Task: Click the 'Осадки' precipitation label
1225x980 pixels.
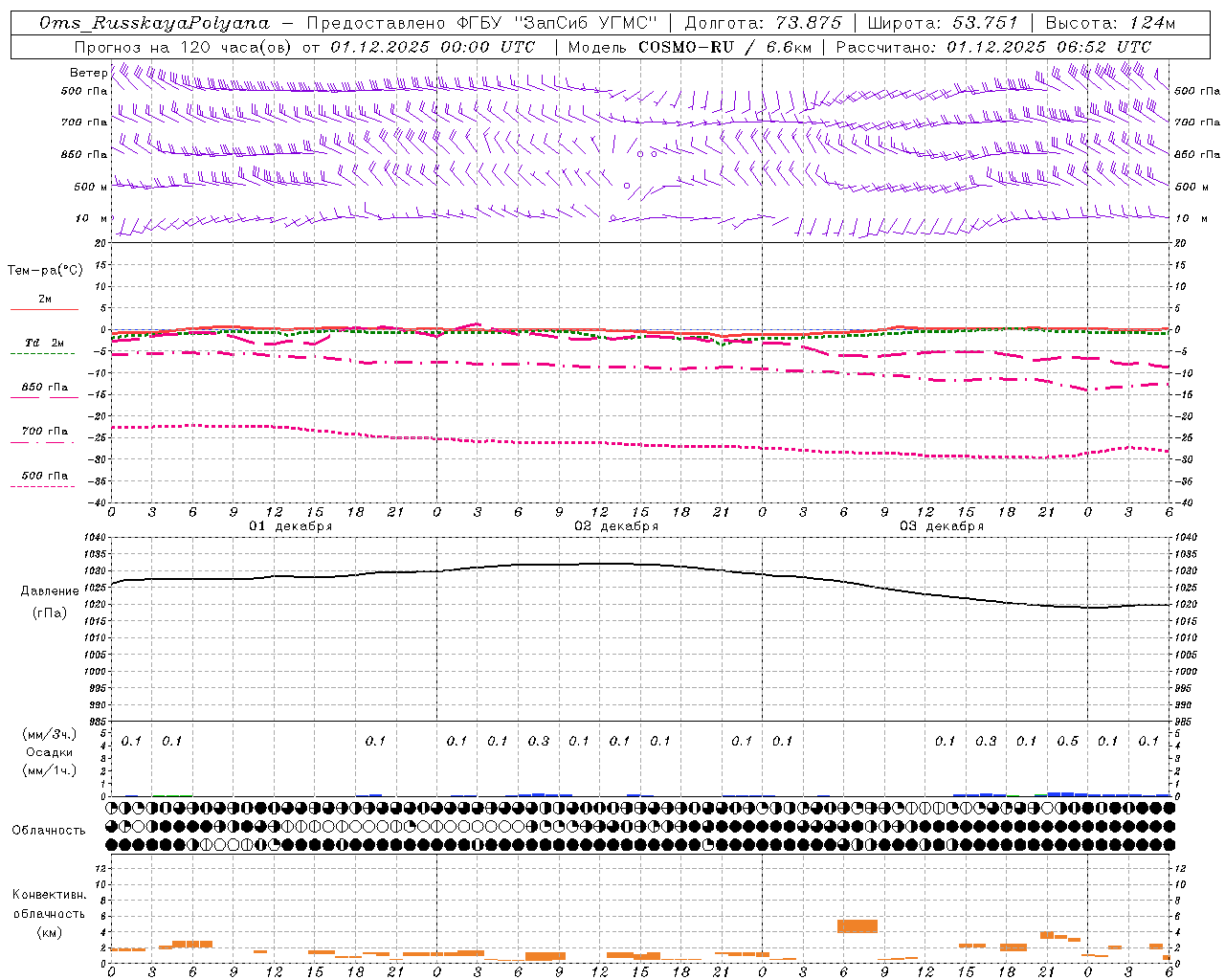Action: click(x=50, y=752)
